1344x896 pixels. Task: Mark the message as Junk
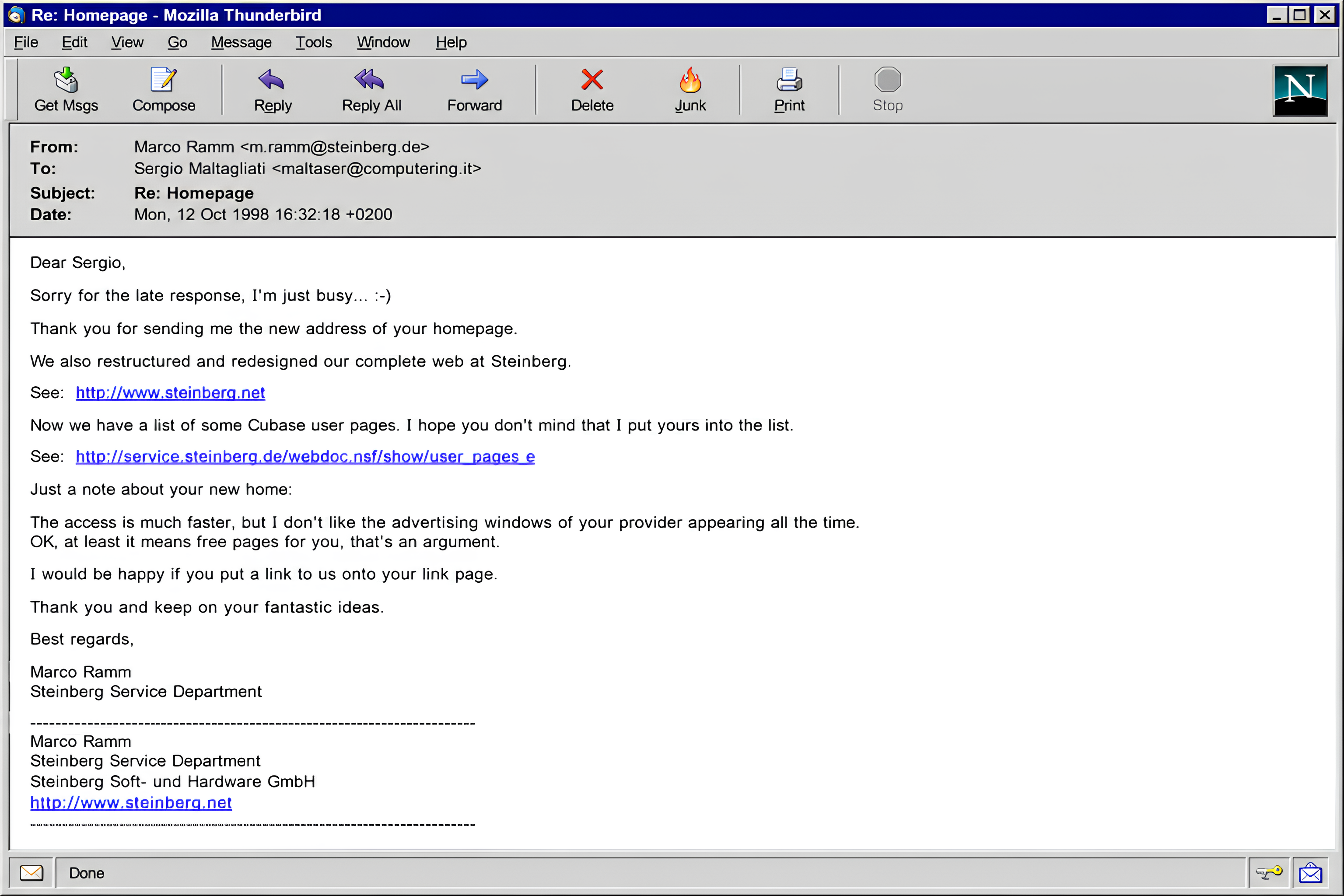click(690, 90)
